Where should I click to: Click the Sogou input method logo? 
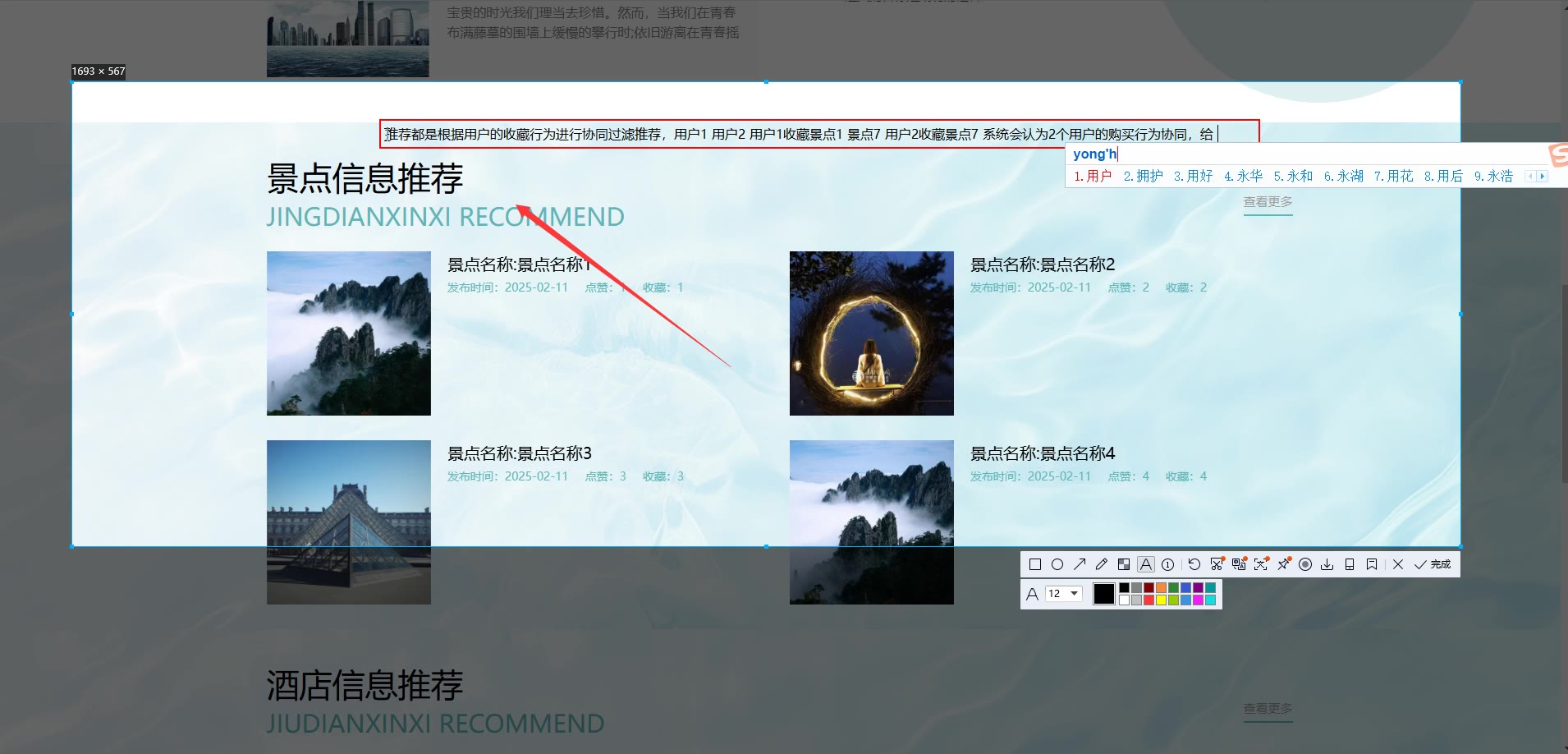coord(1558,154)
